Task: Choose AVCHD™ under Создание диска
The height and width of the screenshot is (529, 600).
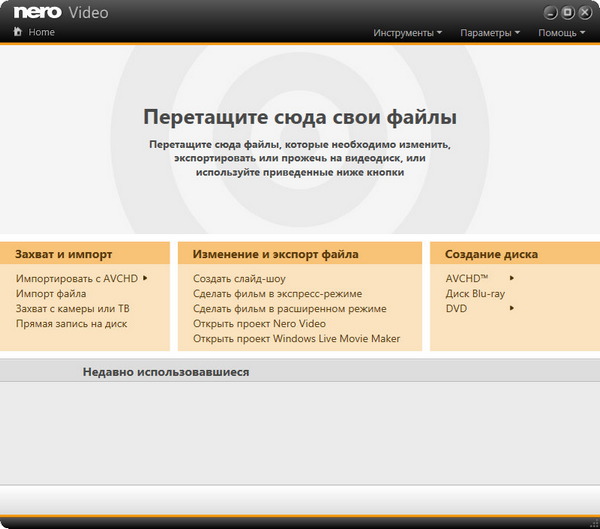Action: coord(467,278)
